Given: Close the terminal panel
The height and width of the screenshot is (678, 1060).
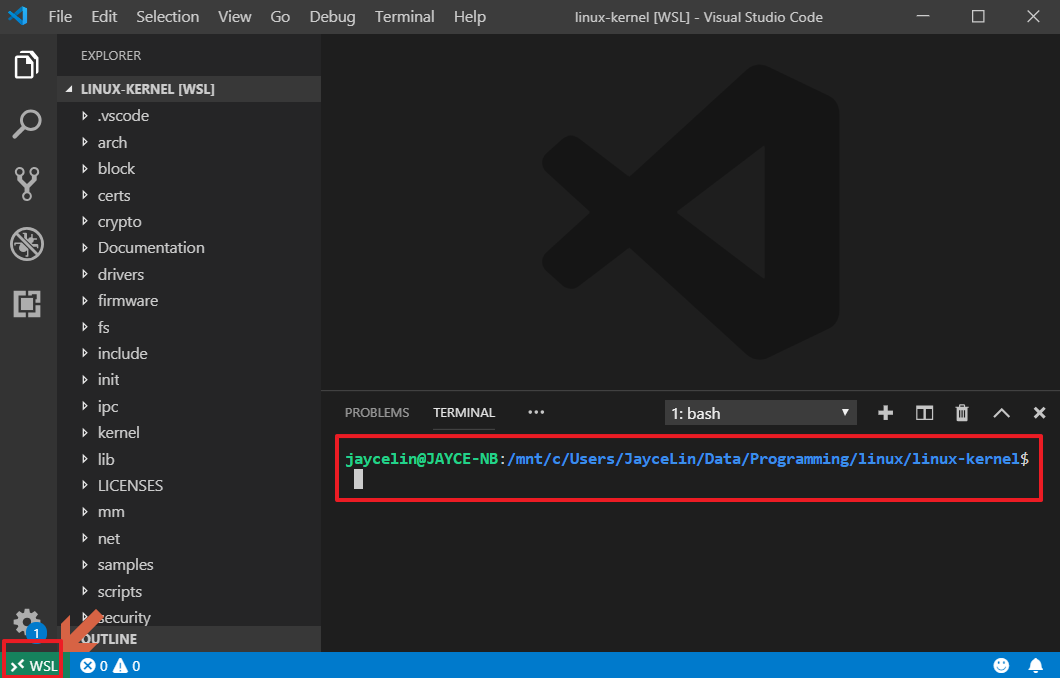Looking at the screenshot, I should (x=1040, y=412).
